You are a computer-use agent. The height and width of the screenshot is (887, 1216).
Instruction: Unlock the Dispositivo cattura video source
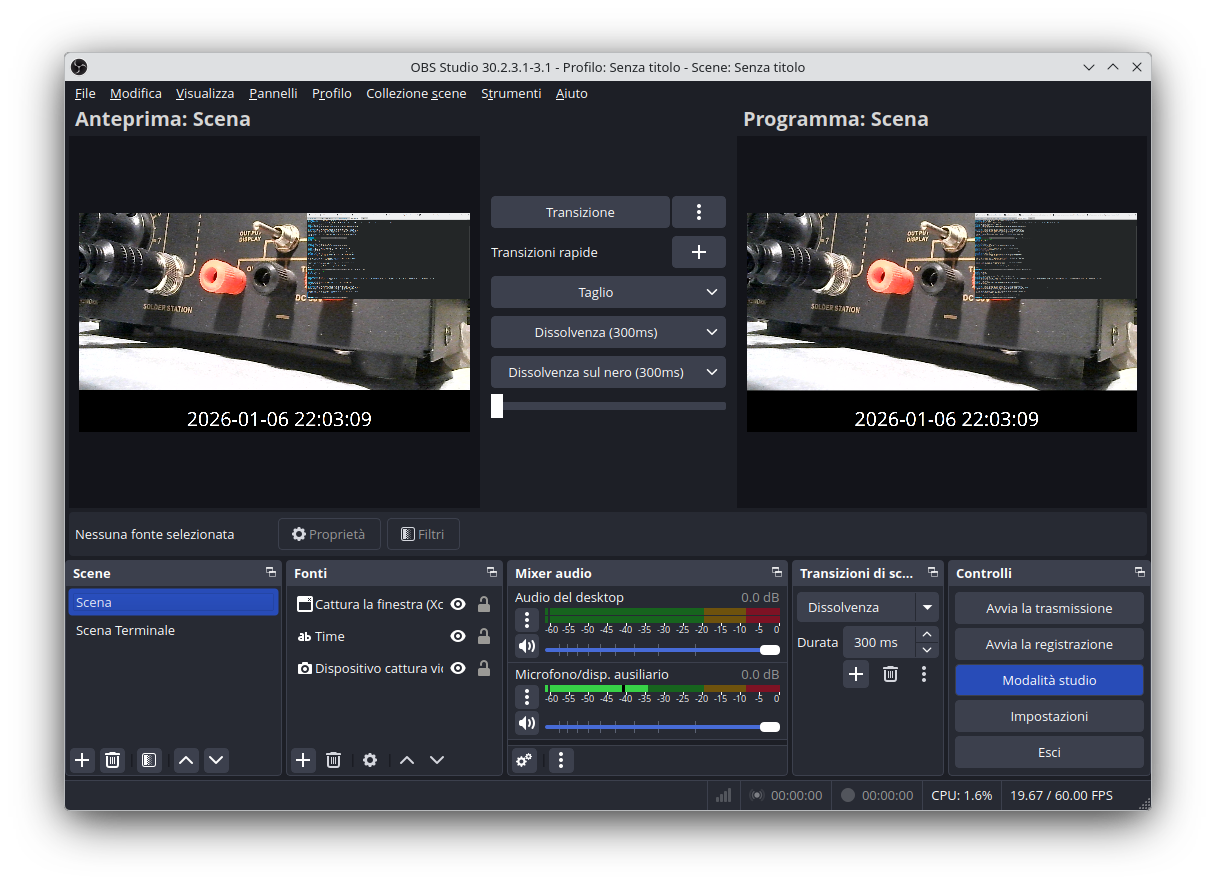[x=484, y=668]
